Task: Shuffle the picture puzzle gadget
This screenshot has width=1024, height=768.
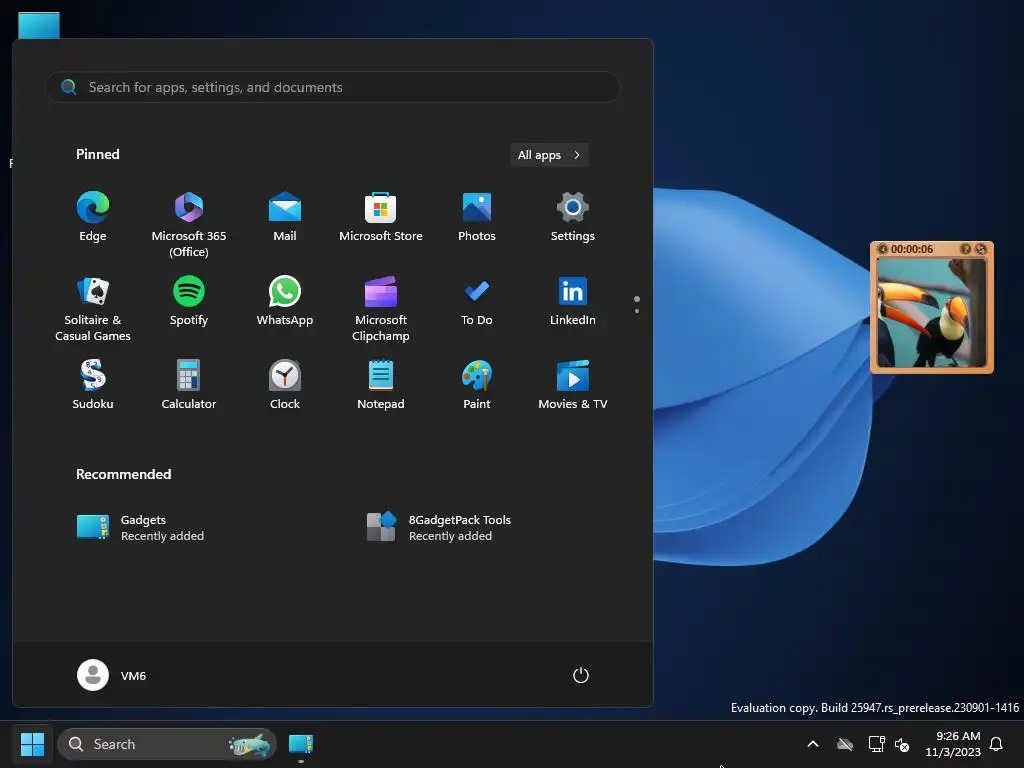Action: coord(981,249)
